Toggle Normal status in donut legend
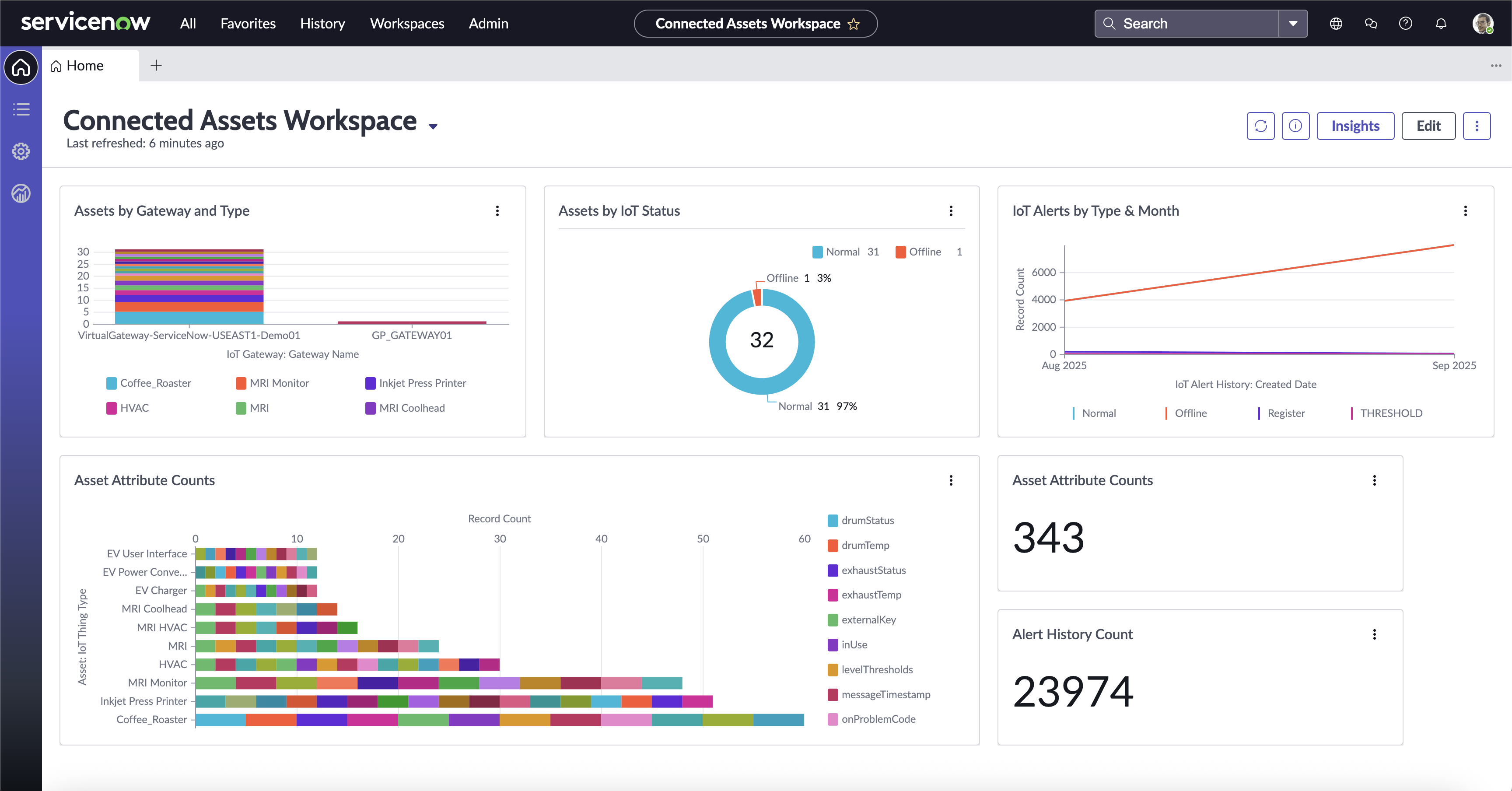Image resolution: width=1512 pixels, height=791 pixels. pyautogui.click(x=846, y=252)
